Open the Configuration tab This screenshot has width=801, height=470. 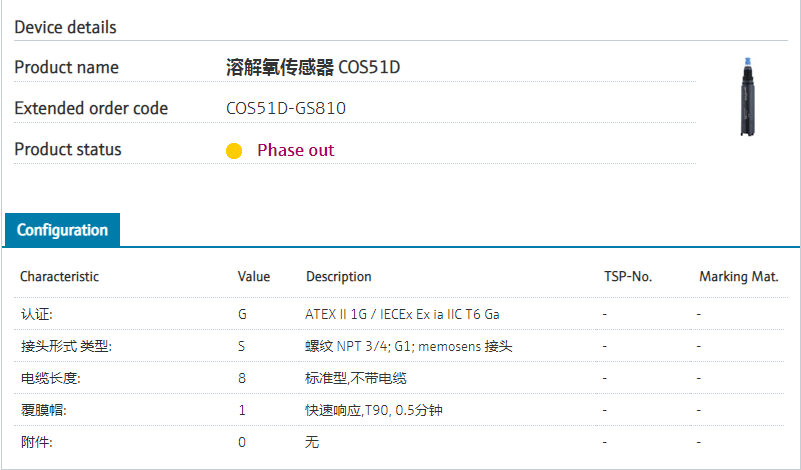[x=62, y=230]
